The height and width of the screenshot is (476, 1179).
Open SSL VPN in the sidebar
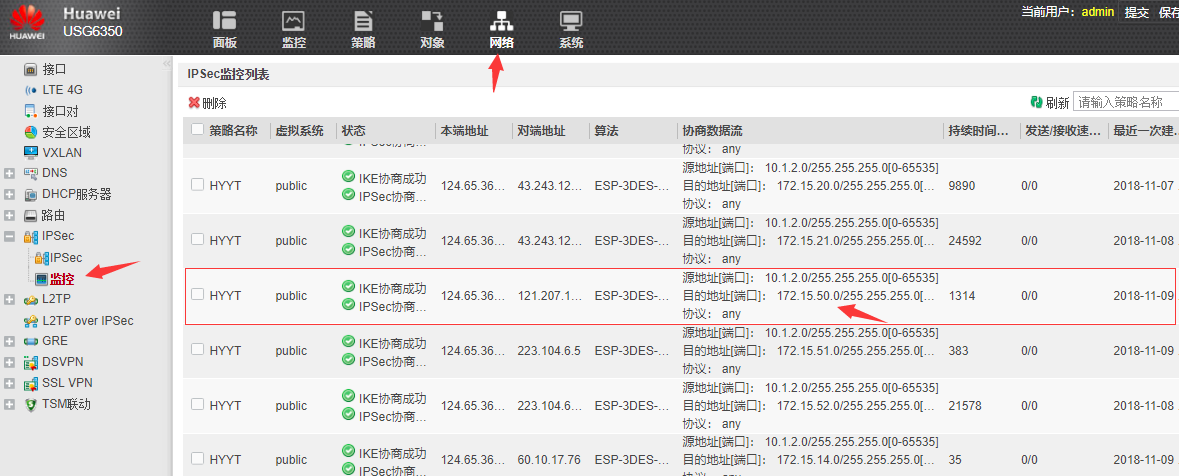click(67, 383)
